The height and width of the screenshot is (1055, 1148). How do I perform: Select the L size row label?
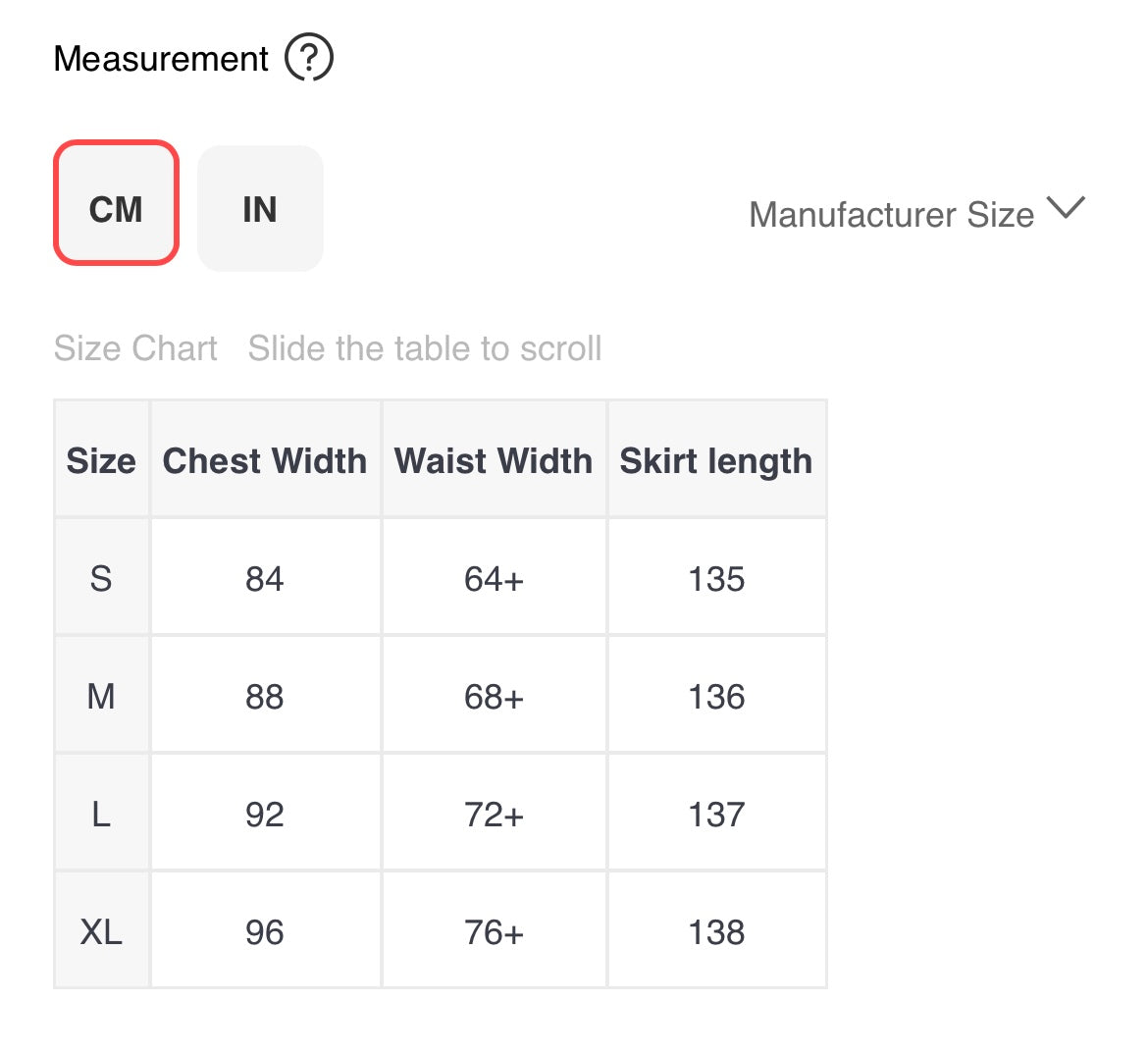click(x=101, y=815)
